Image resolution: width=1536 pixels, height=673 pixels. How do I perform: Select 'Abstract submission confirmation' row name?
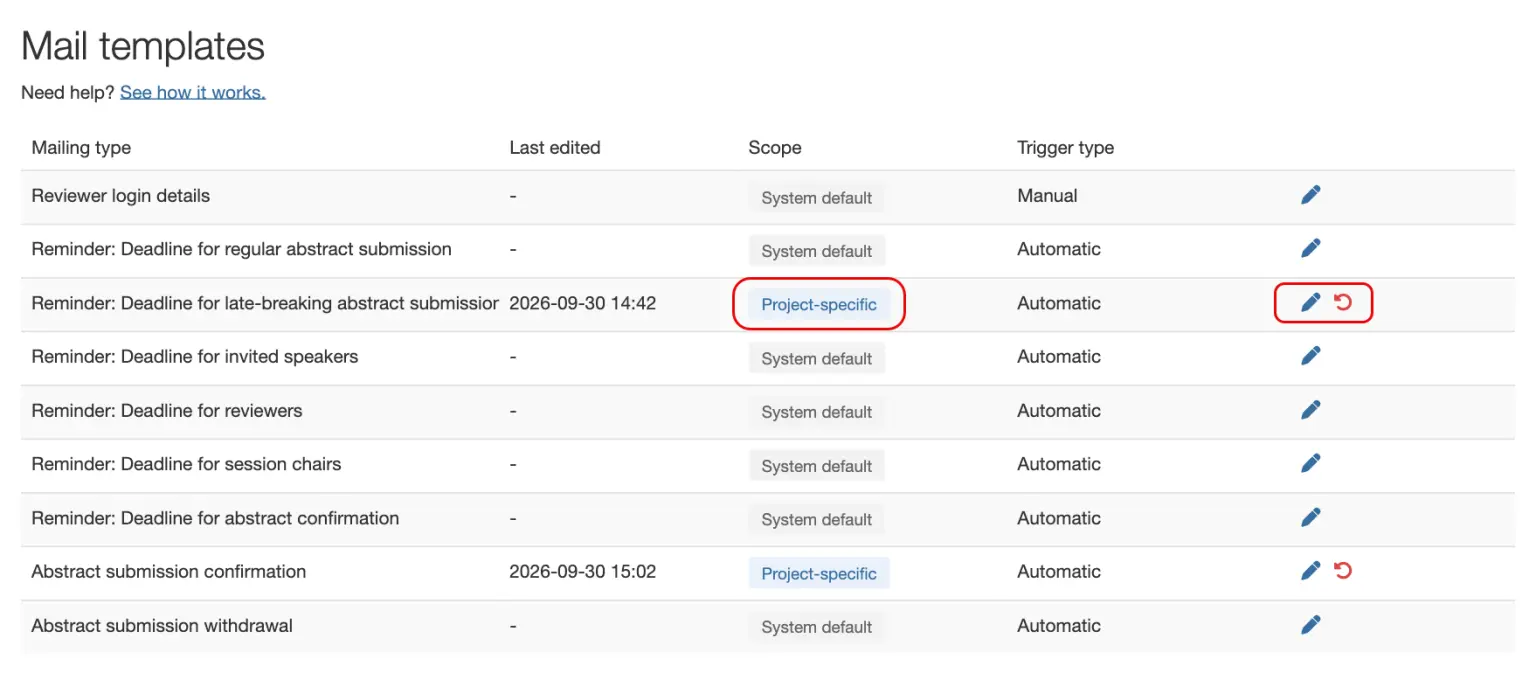(169, 572)
